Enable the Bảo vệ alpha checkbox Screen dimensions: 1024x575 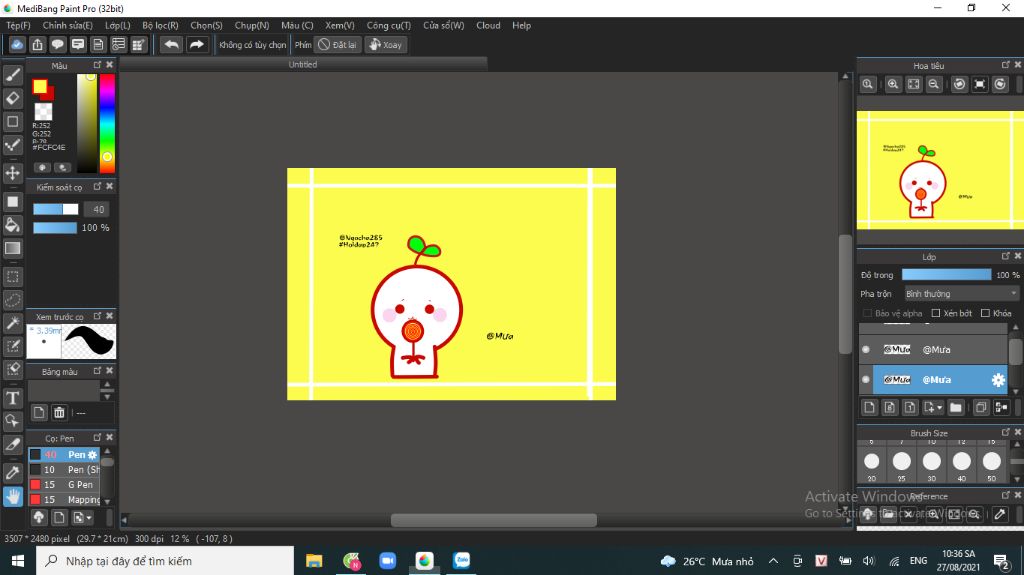point(867,314)
